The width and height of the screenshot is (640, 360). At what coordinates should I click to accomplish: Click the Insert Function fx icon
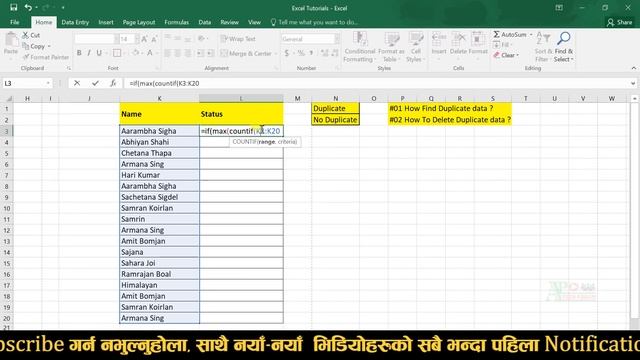[113, 83]
